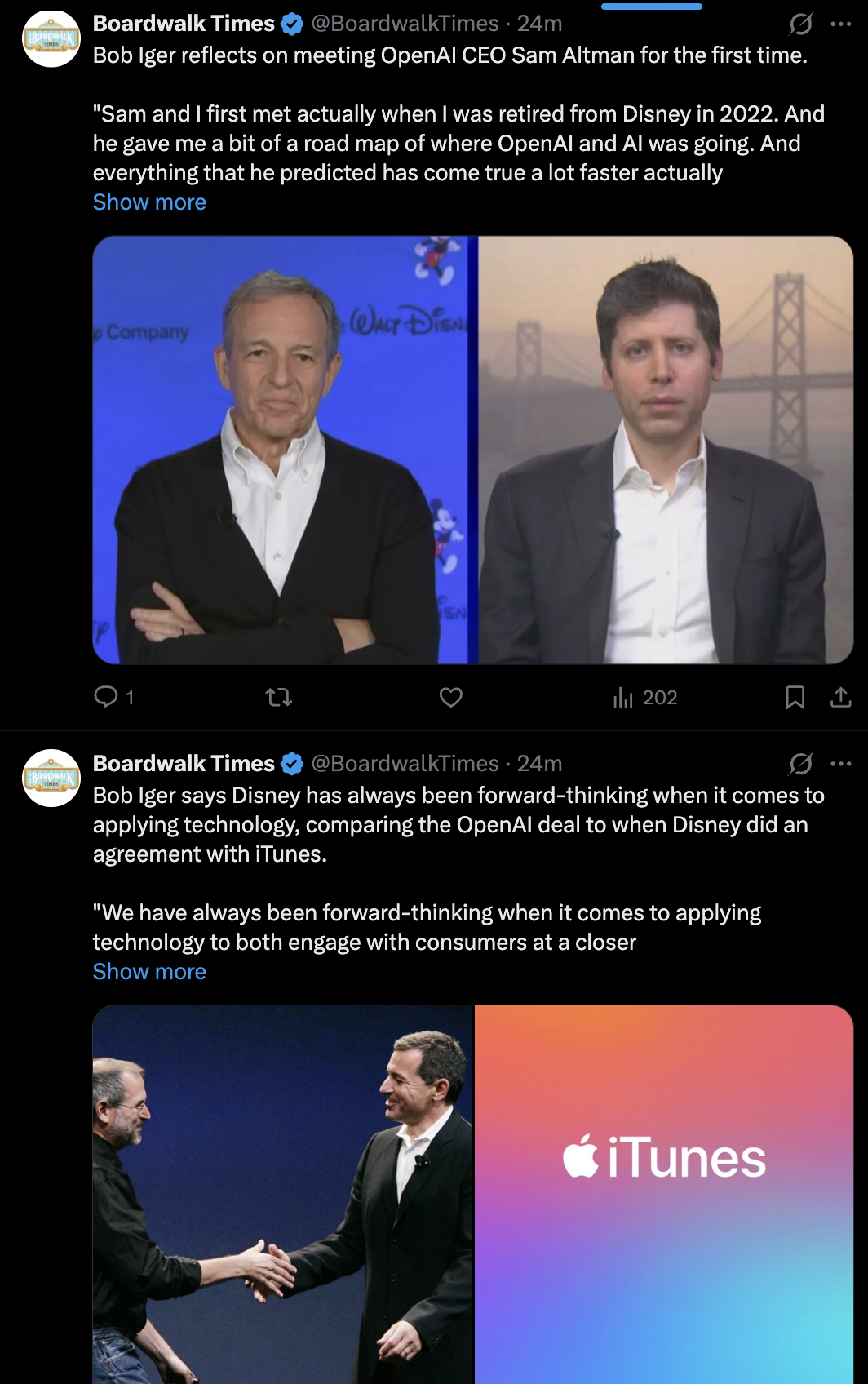Open Boardwalk Times avatar on second tweet
The image size is (868, 1384).
pyautogui.click(x=51, y=778)
